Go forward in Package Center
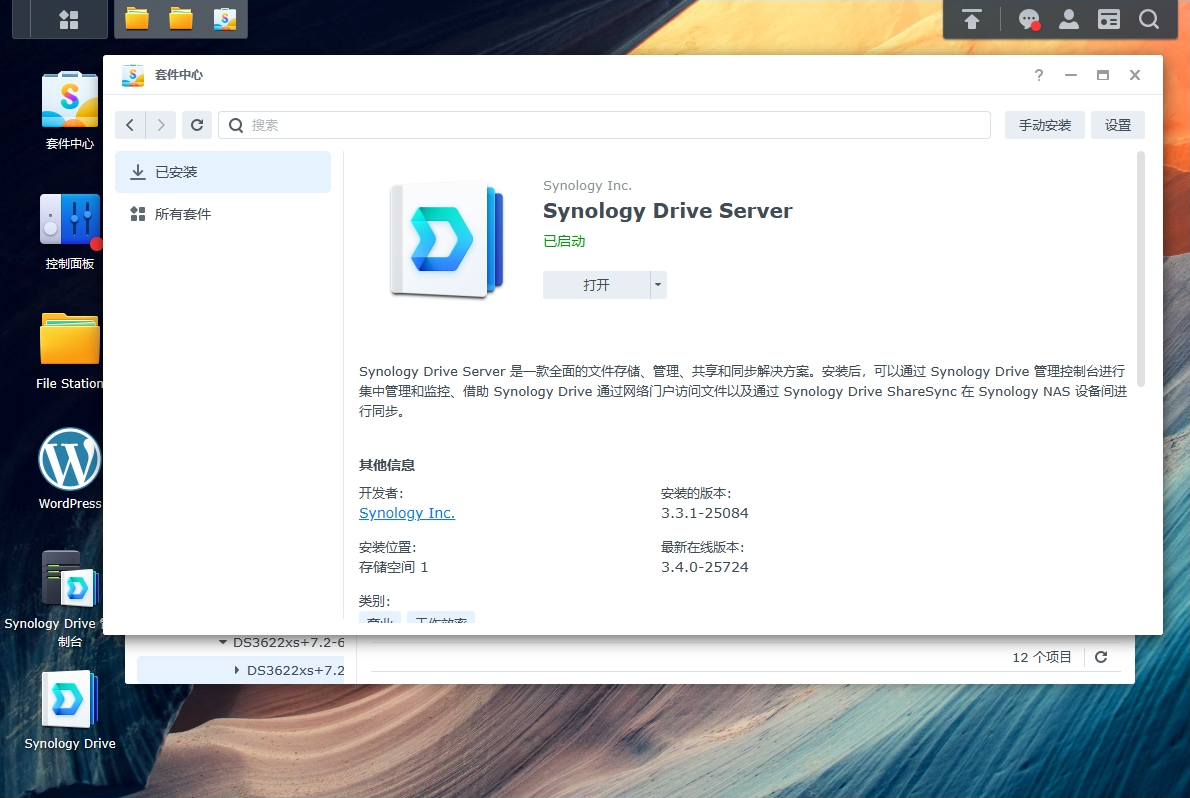 coord(161,125)
